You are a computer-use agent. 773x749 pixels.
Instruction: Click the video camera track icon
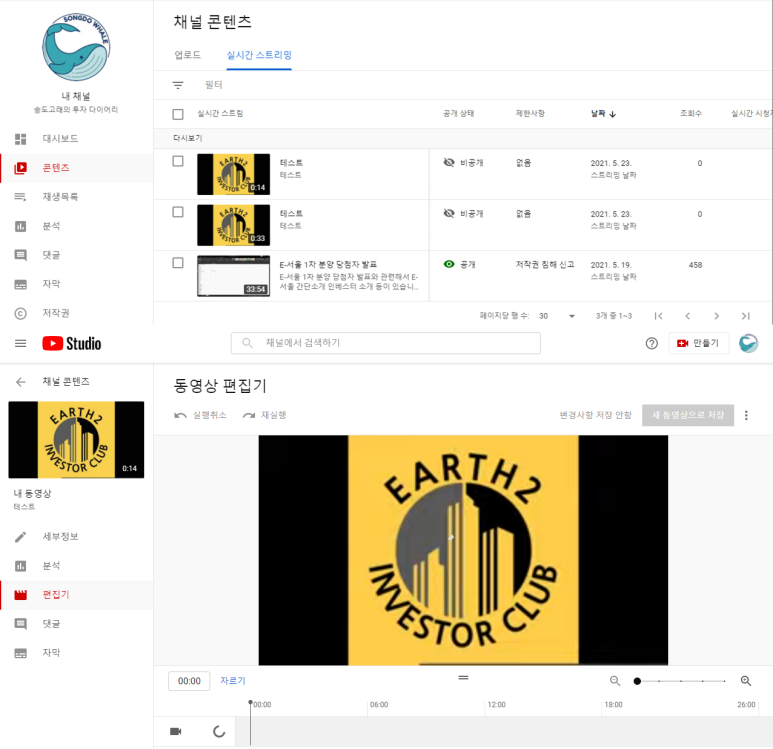click(x=176, y=731)
